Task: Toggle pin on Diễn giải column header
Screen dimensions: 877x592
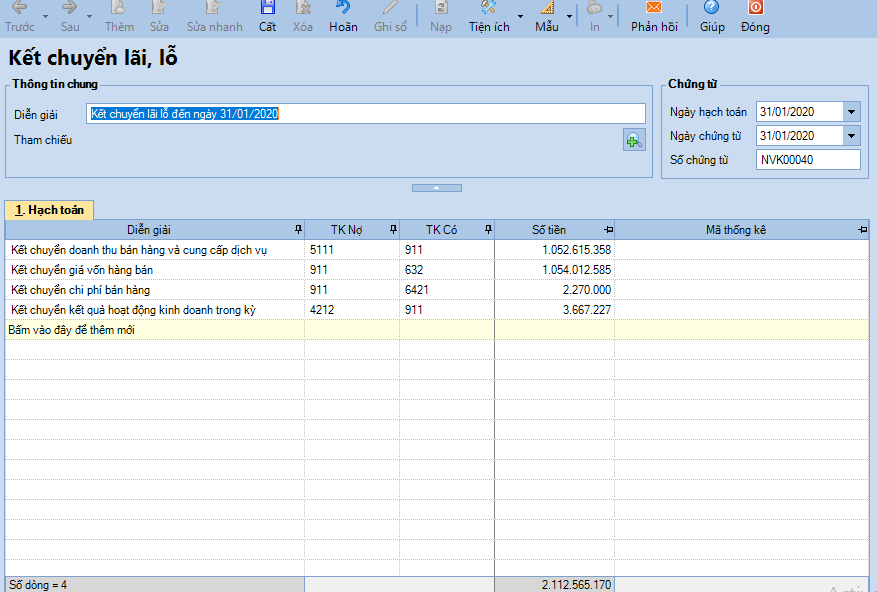Action: 297,230
